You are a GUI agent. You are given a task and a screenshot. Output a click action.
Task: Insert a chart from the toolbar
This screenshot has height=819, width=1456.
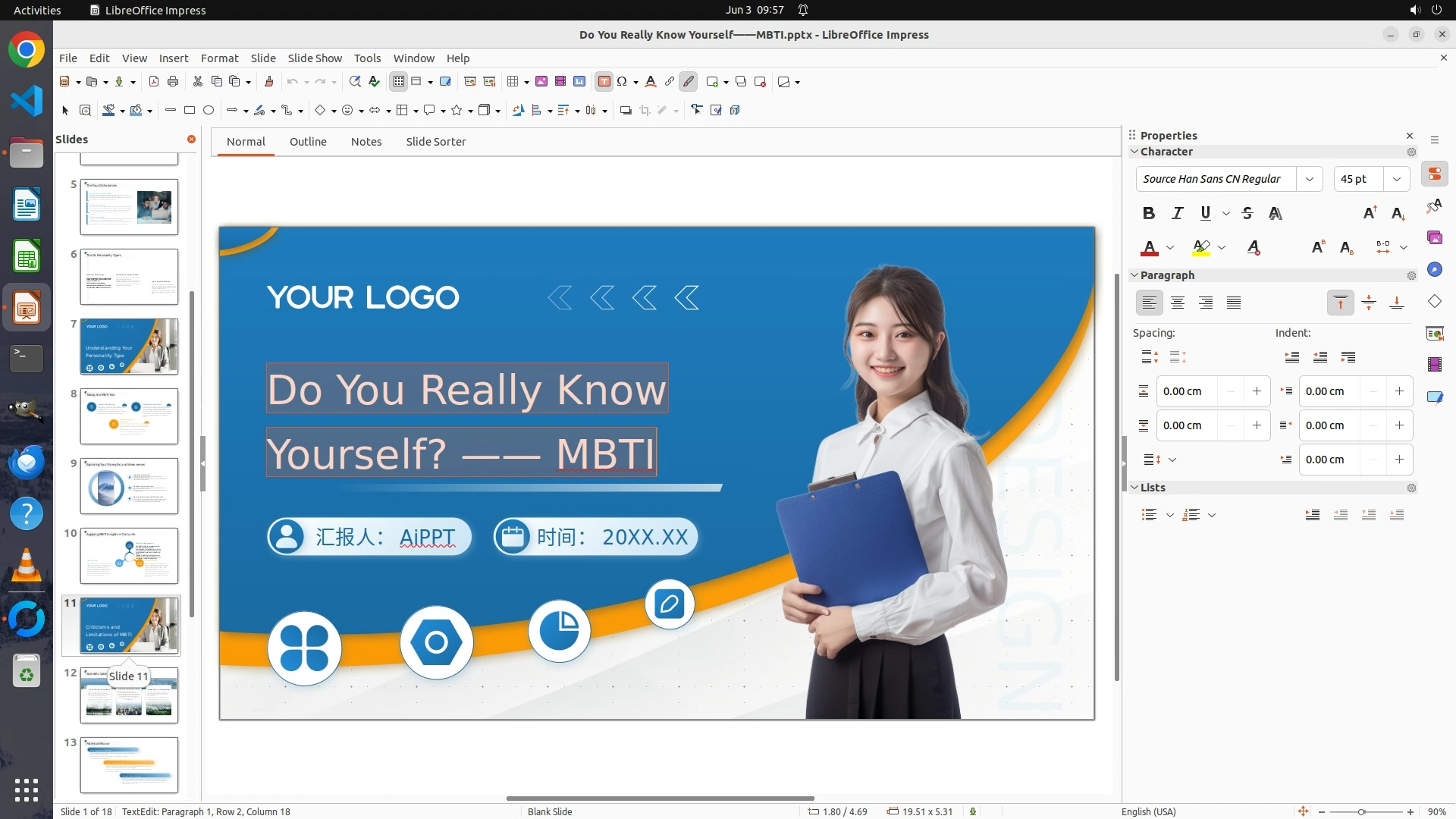pyautogui.click(x=579, y=82)
